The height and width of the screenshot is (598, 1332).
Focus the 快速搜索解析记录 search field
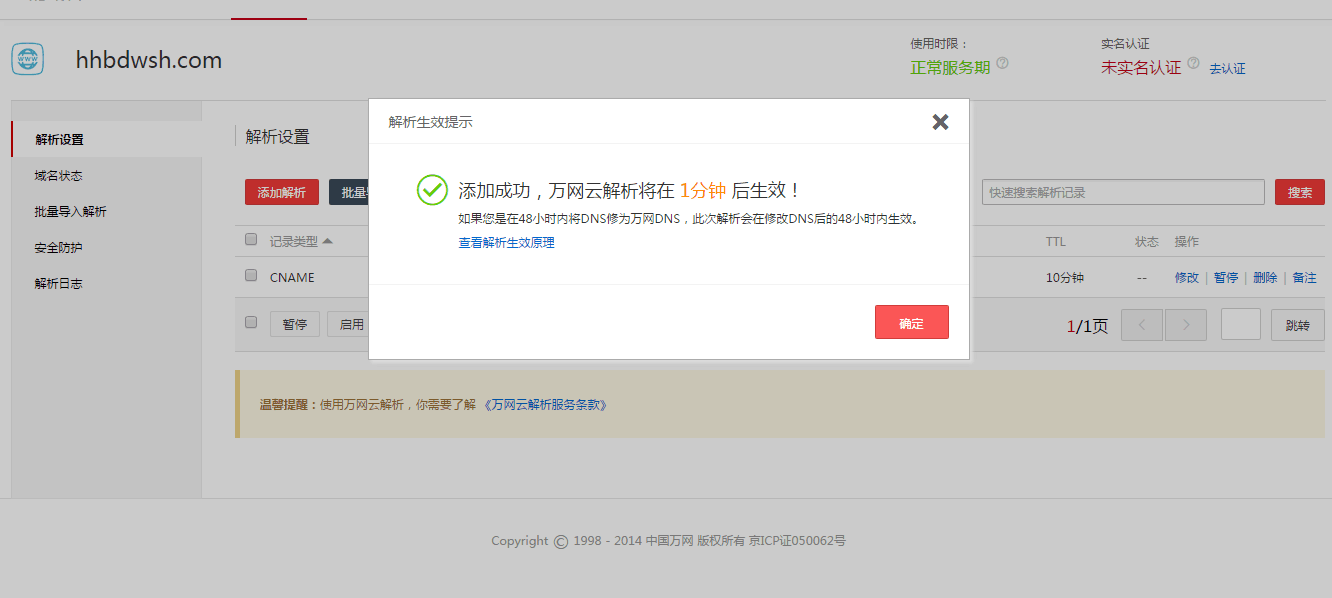pos(1122,192)
